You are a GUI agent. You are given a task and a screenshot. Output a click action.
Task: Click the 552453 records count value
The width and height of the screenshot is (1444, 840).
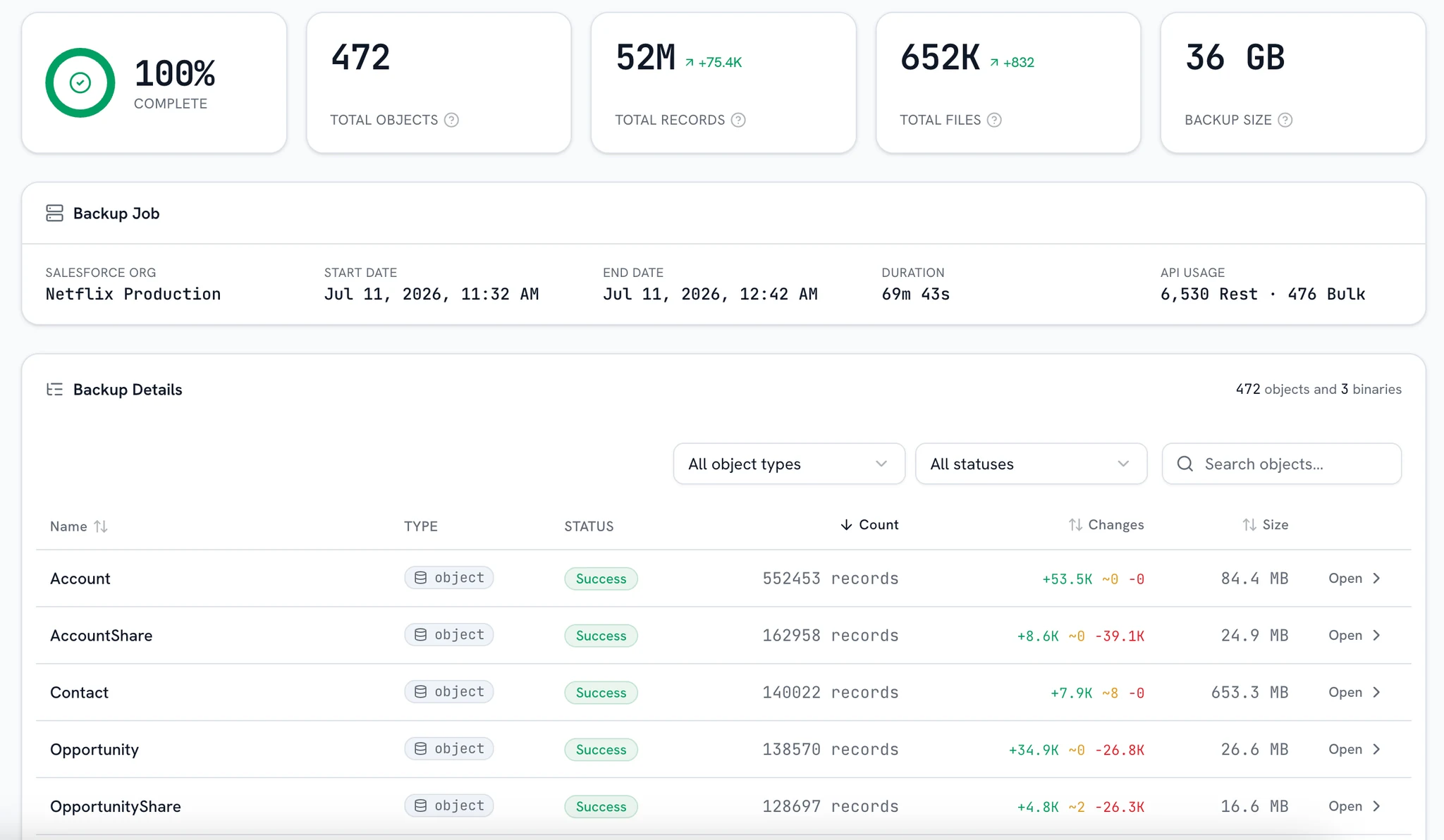click(830, 579)
